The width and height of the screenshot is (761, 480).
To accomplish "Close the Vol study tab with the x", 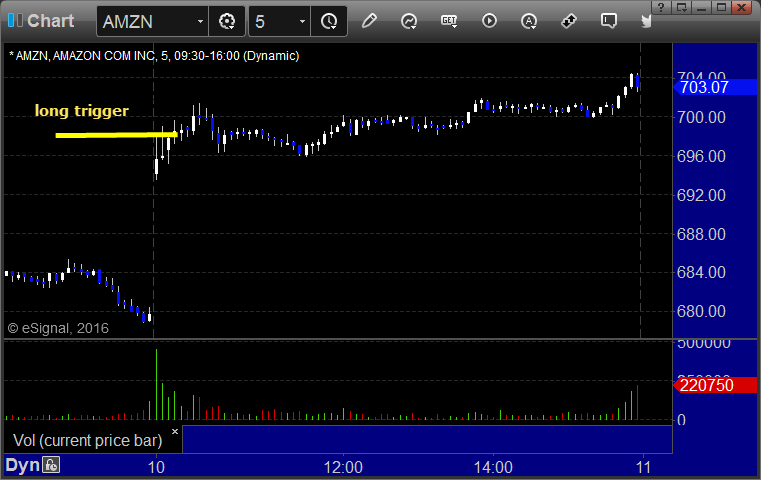I will (x=175, y=431).
